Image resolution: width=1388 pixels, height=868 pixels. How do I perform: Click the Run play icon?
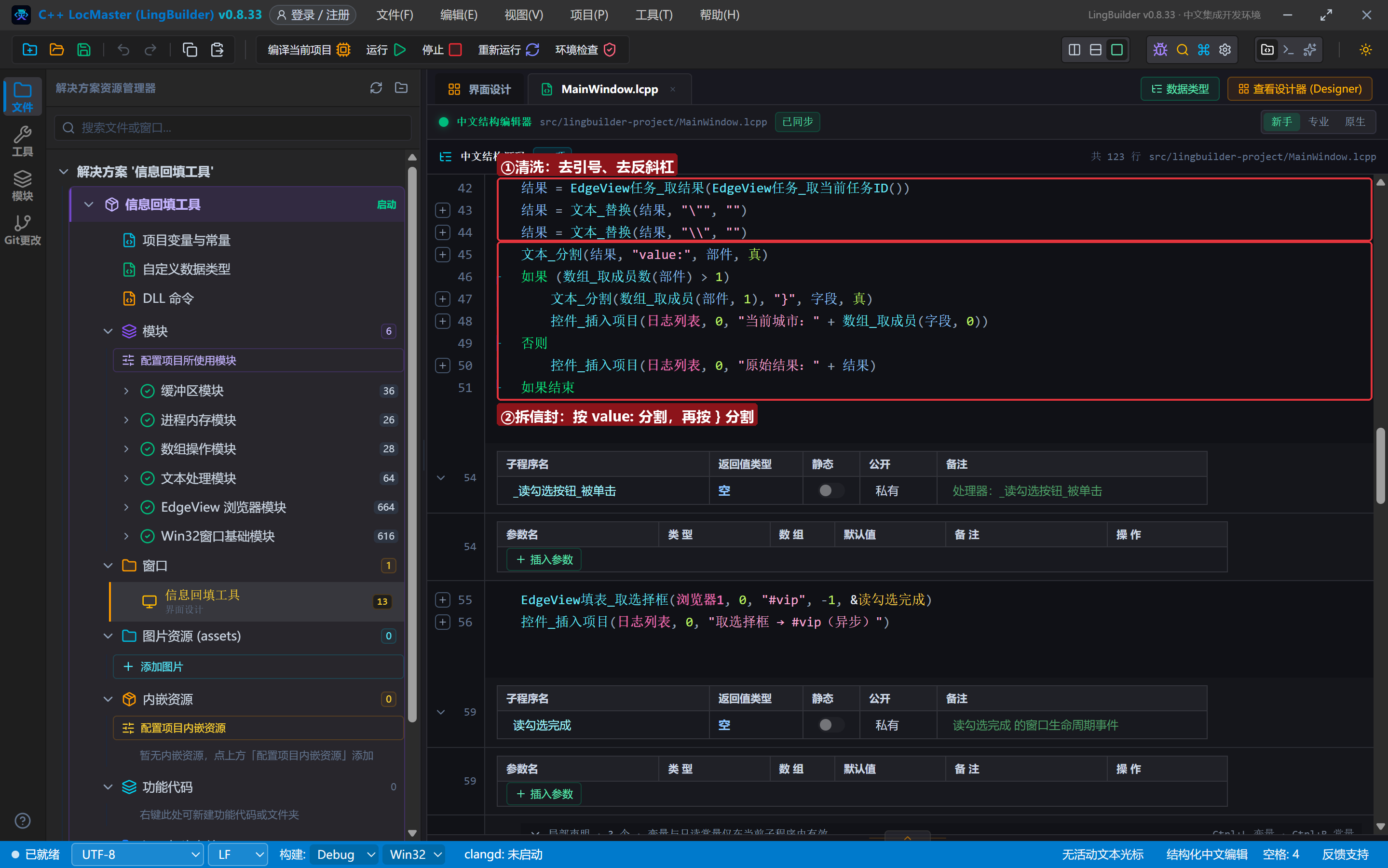400,50
